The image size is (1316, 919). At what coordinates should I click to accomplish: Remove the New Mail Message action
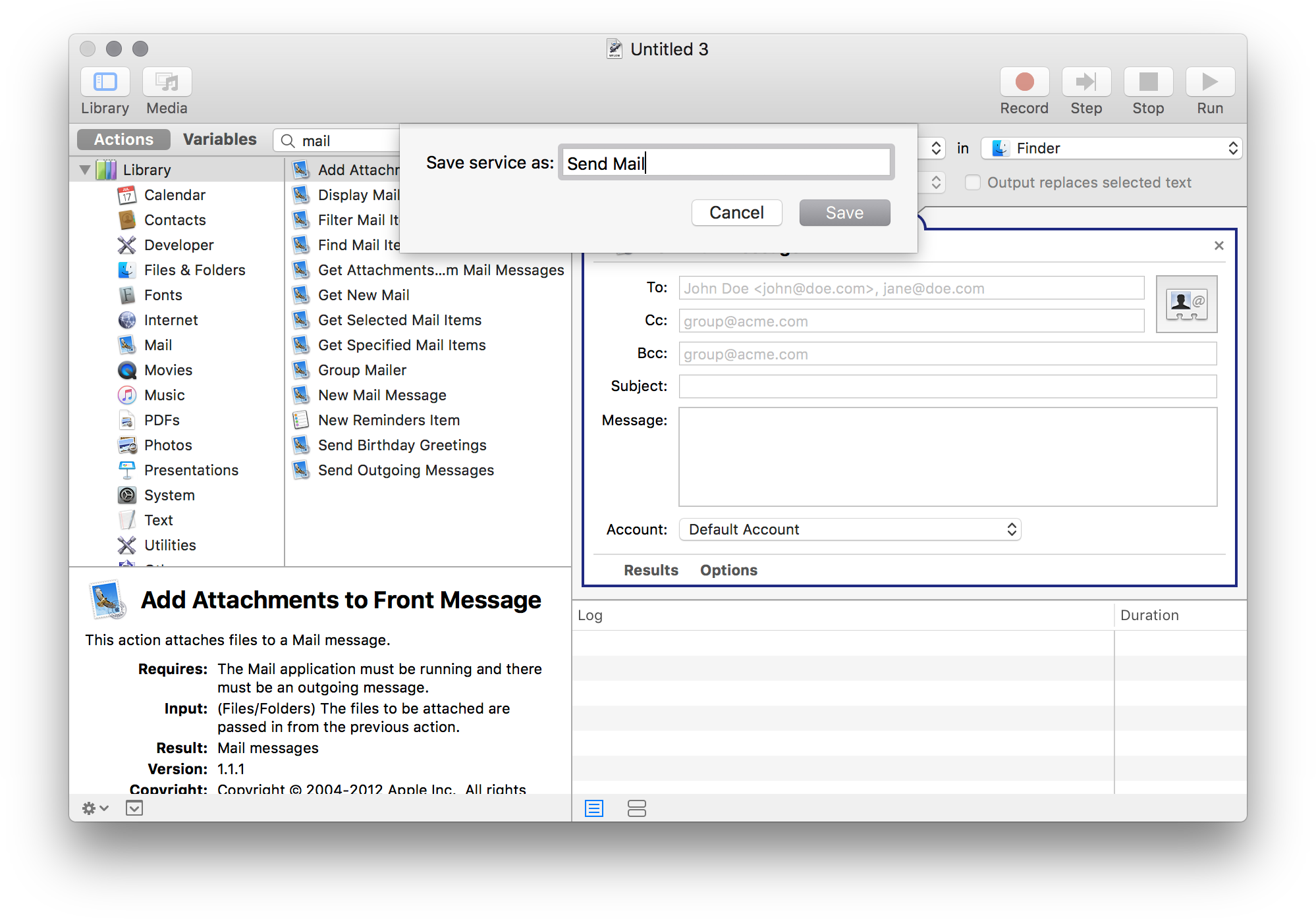[x=1219, y=246]
